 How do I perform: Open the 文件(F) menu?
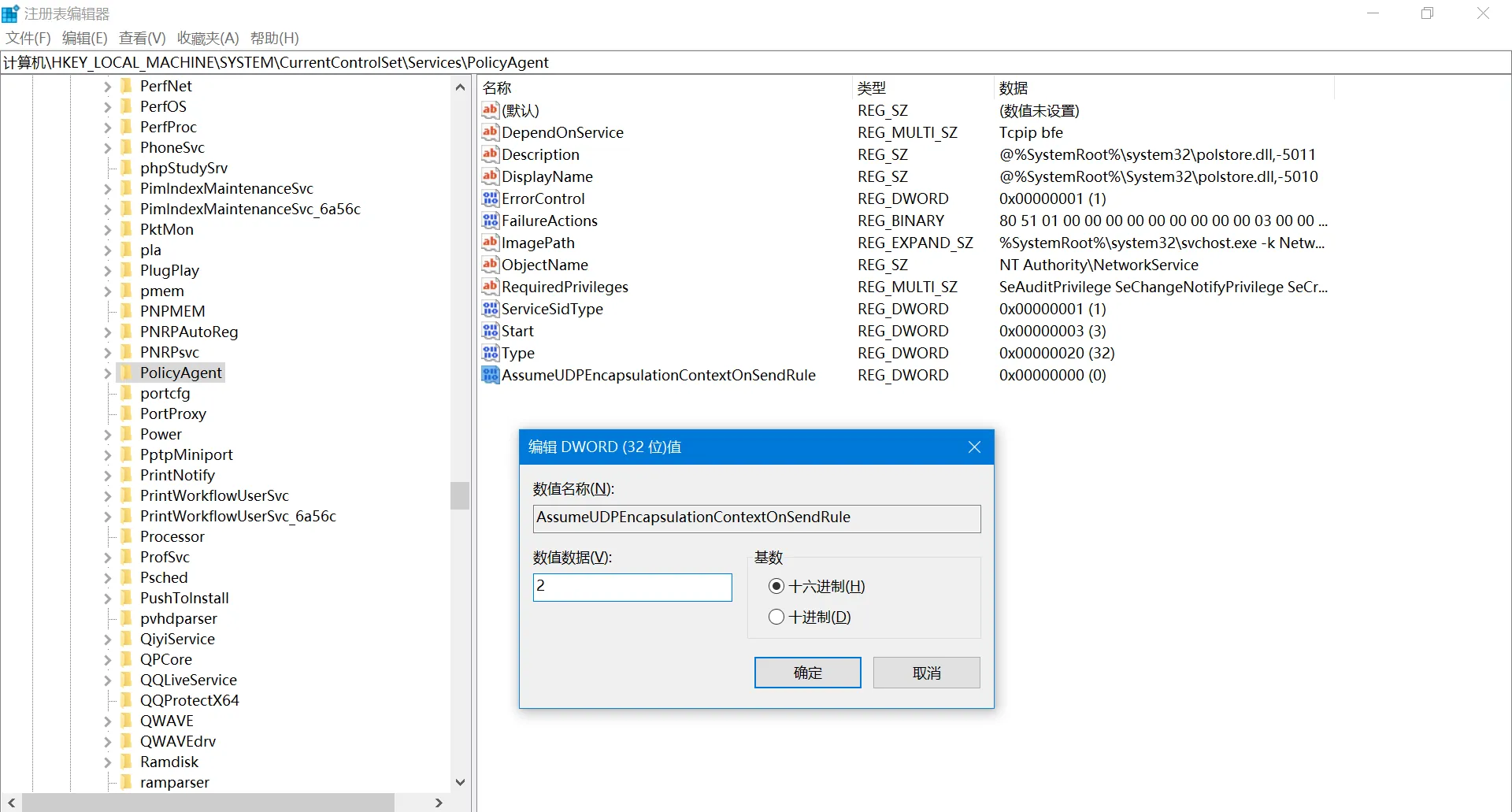click(x=28, y=38)
